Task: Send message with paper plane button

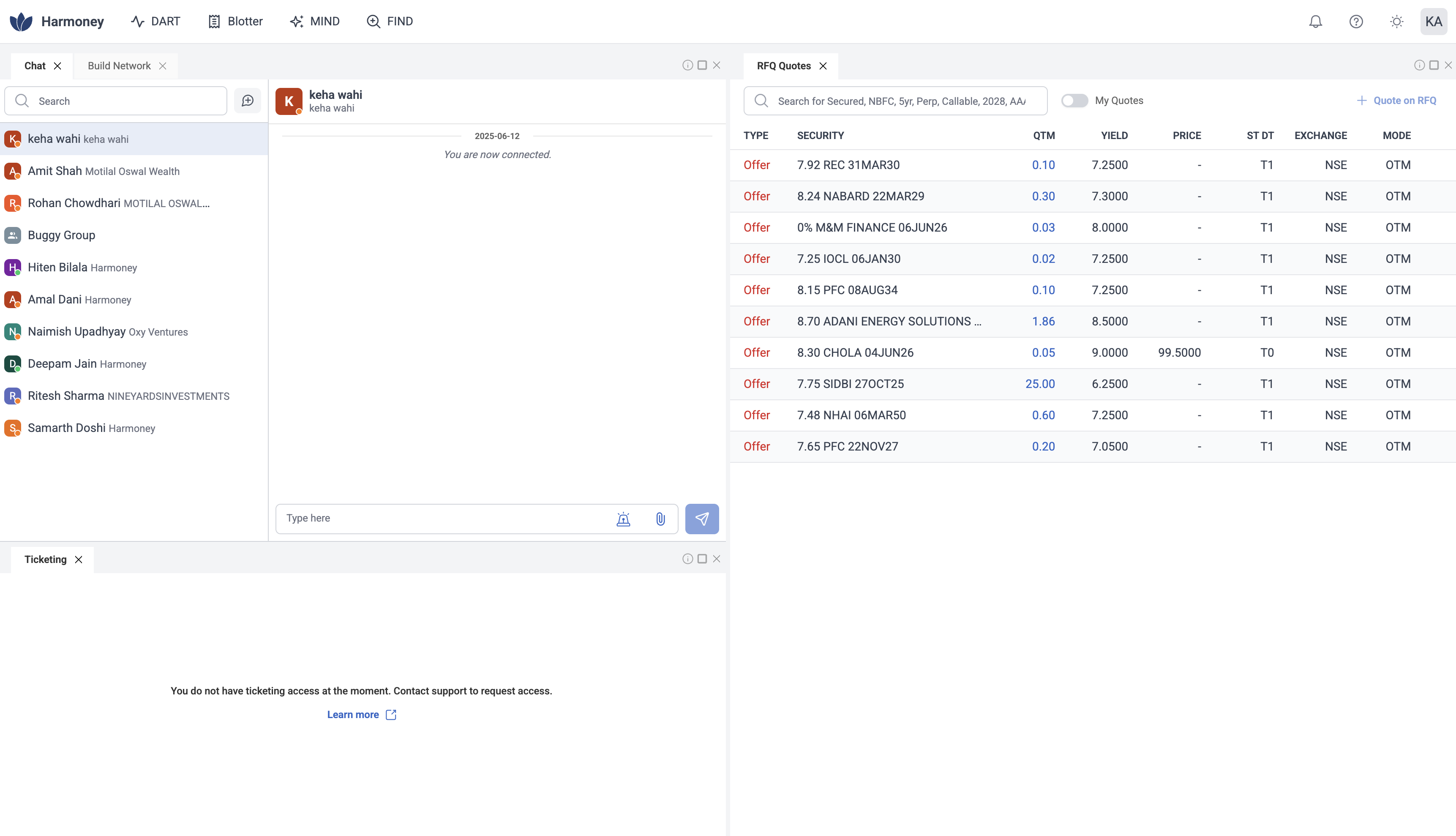Action: [701, 519]
